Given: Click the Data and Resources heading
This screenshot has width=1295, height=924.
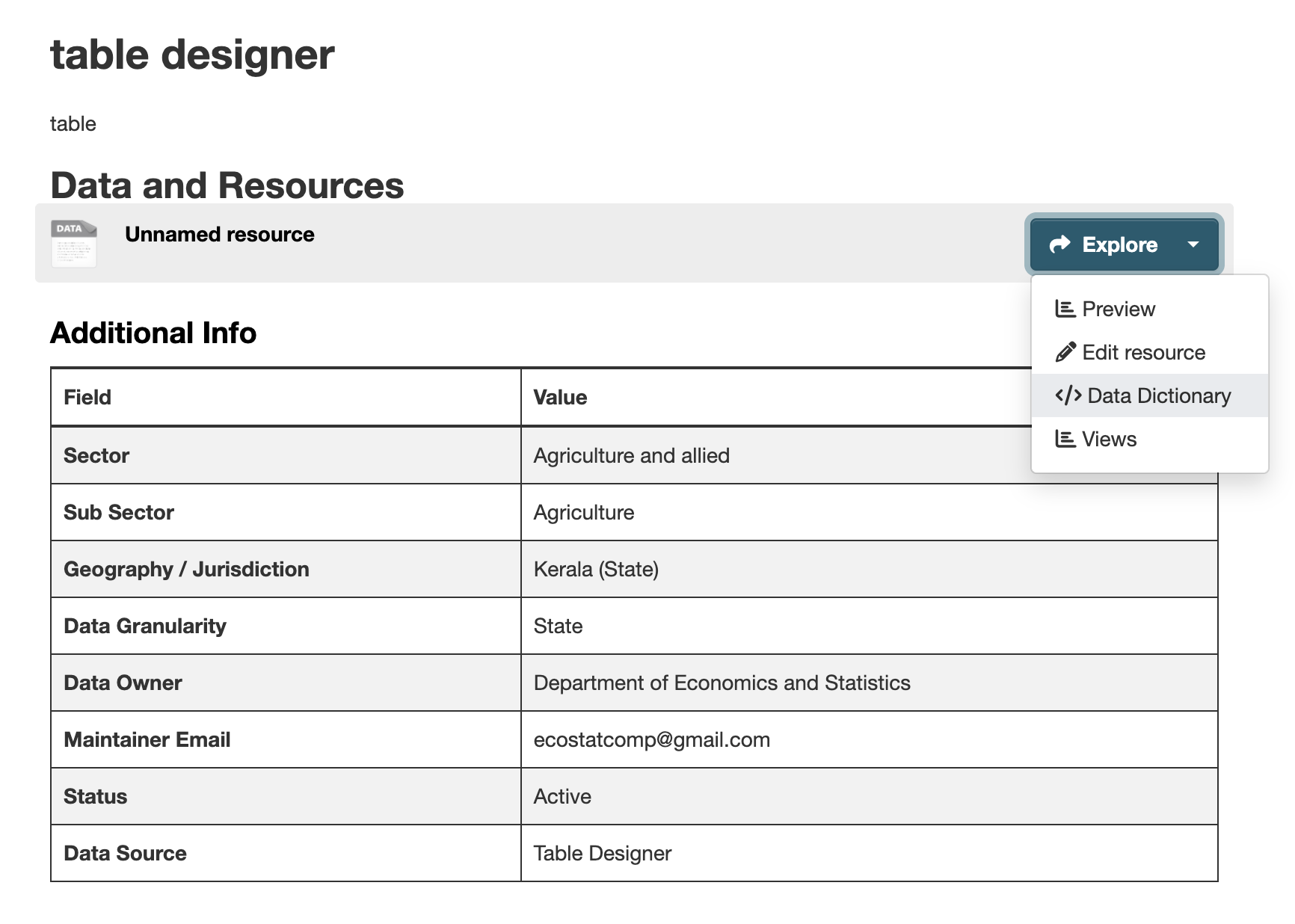Looking at the screenshot, I should [227, 185].
